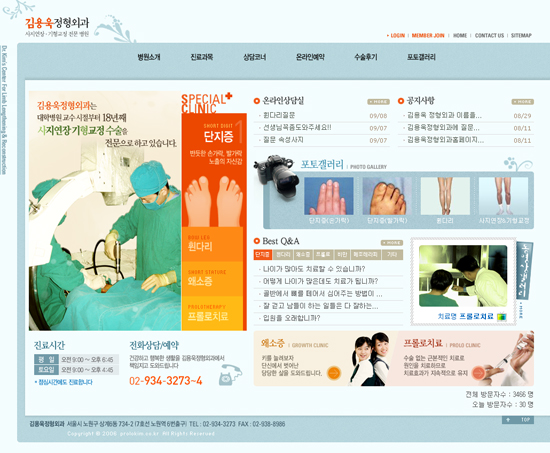Open the 수술후기 menu
This screenshot has height=453, width=550.
[366, 57]
